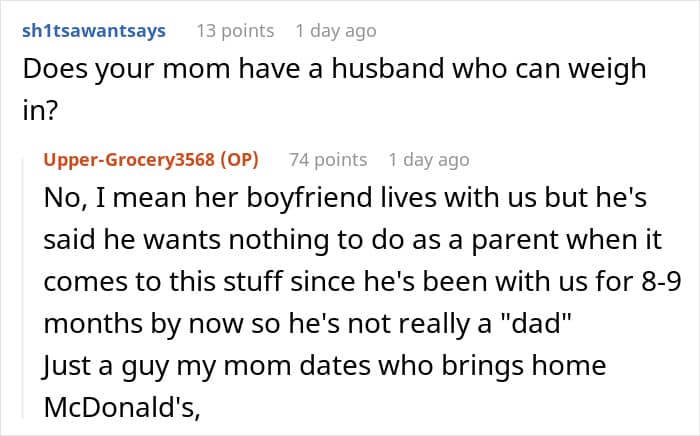Click the "74 points" reply score
The width and height of the screenshot is (700, 436).
[x=328, y=159]
